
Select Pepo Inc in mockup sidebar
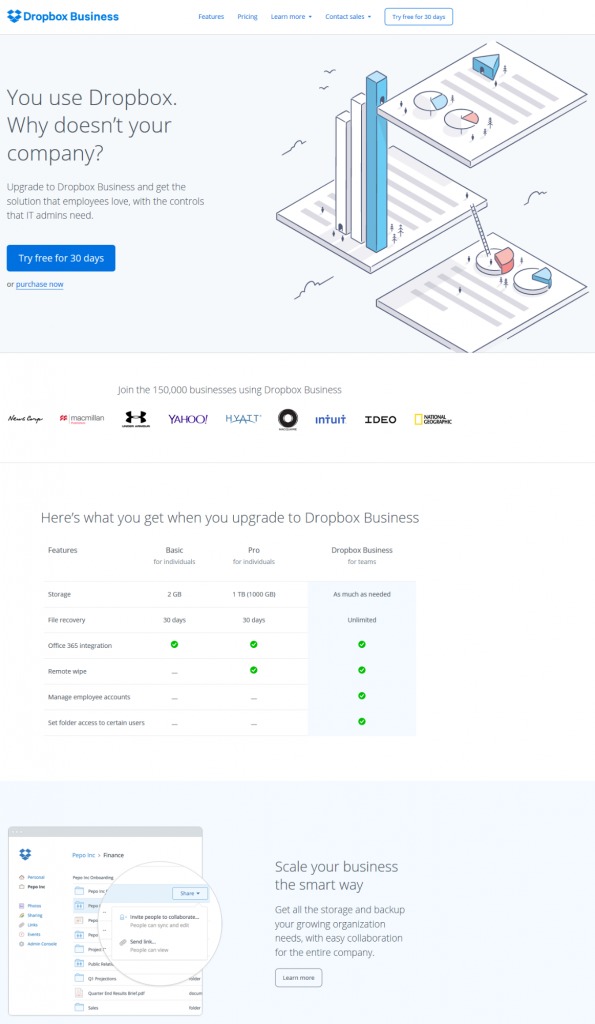coord(32,887)
